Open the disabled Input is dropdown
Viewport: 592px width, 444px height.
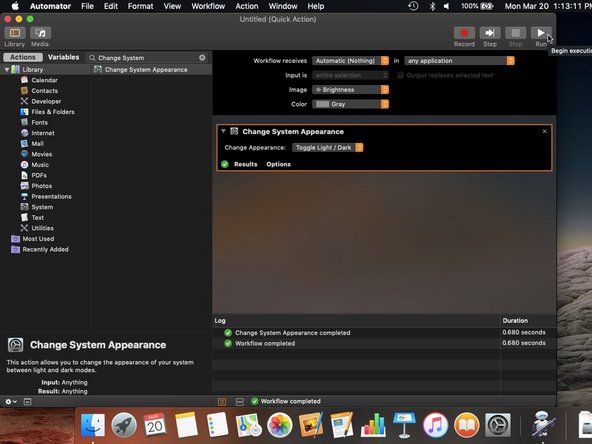[x=350, y=75]
